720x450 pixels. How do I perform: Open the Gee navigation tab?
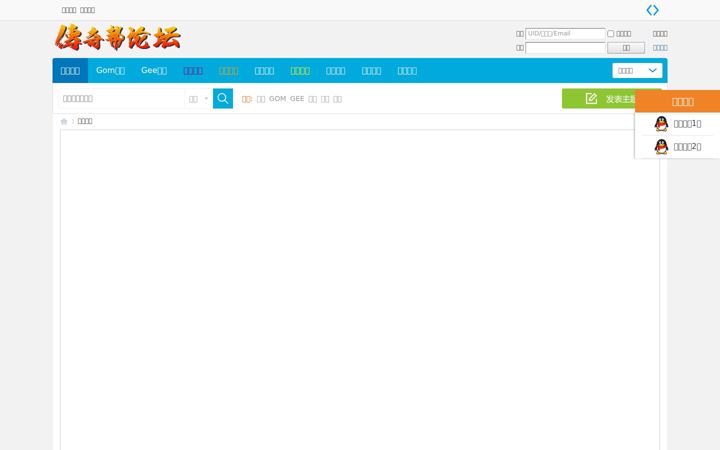point(154,71)
